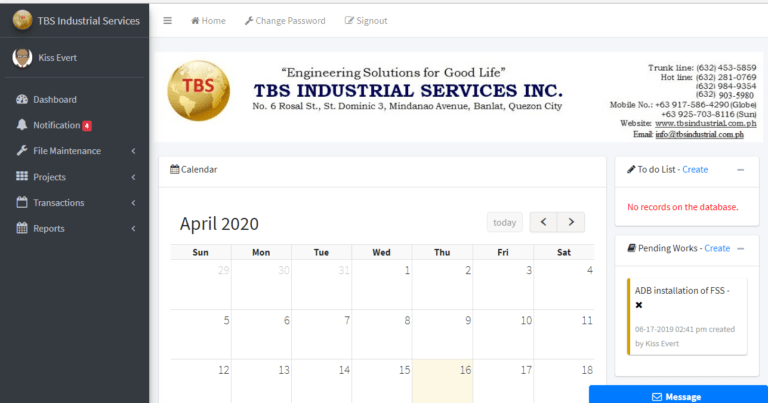The height and width of the screenshot is (403, 768).
Task: Click the Kiss Evert user avatar
Action: [21, 58]
